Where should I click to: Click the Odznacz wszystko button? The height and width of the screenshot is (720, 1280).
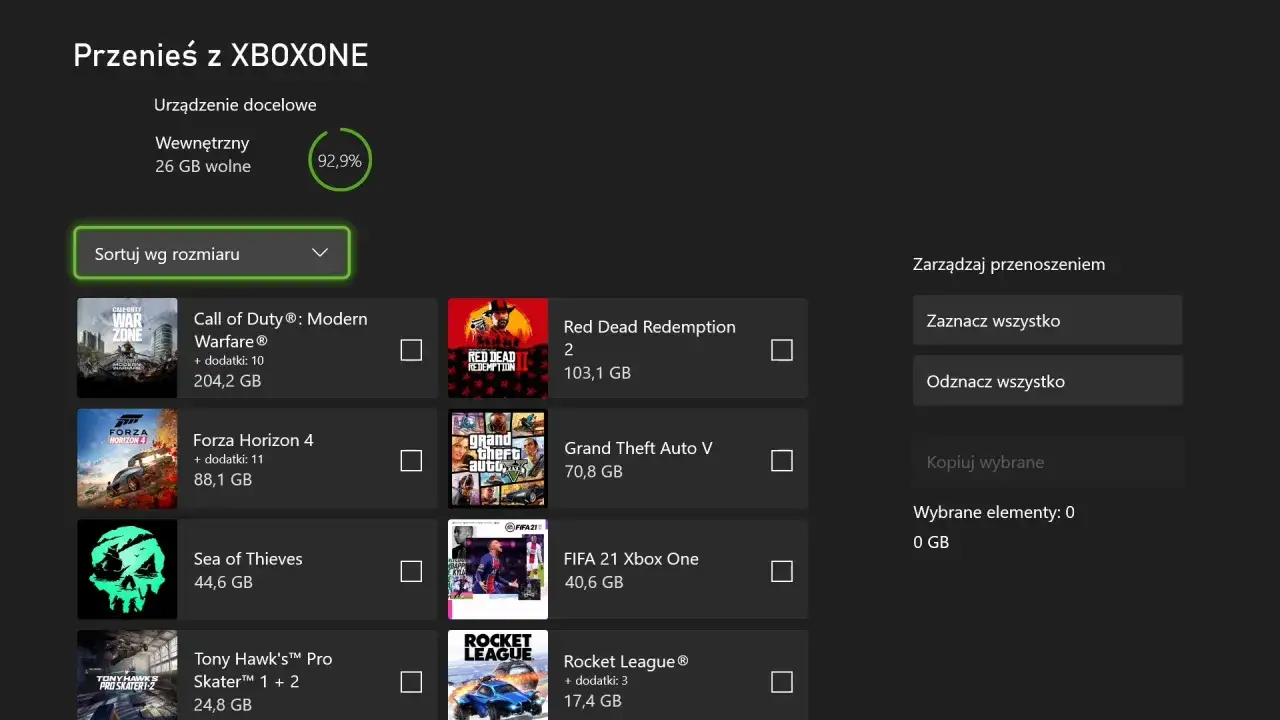[1047, 381]
